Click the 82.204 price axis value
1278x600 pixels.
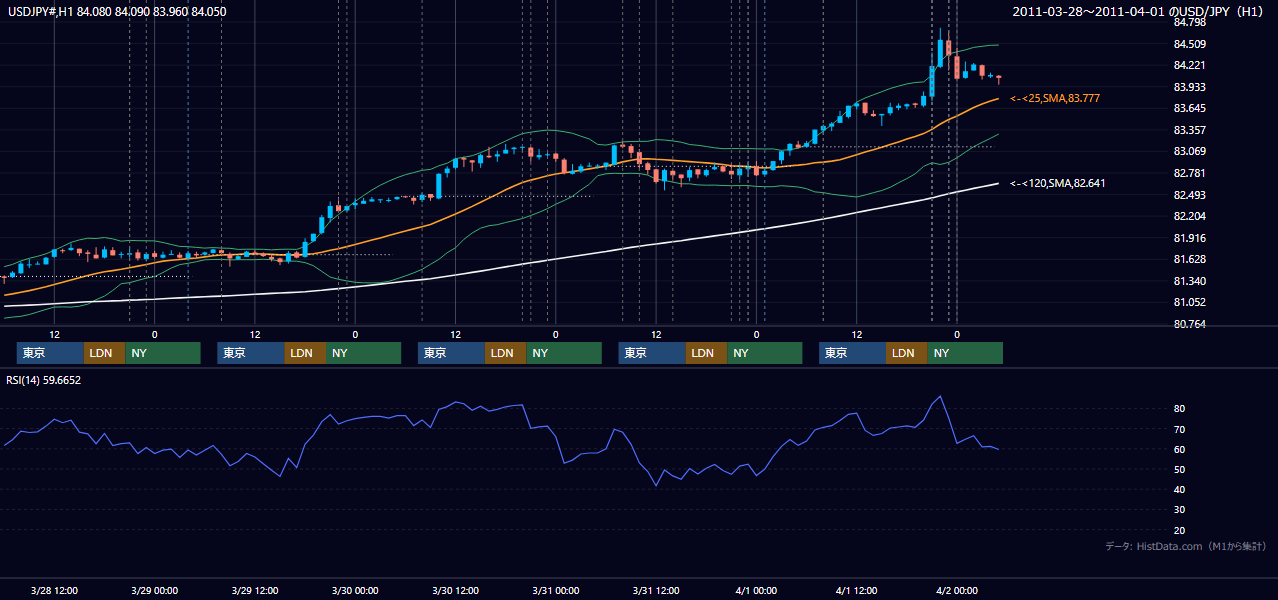1189,216
